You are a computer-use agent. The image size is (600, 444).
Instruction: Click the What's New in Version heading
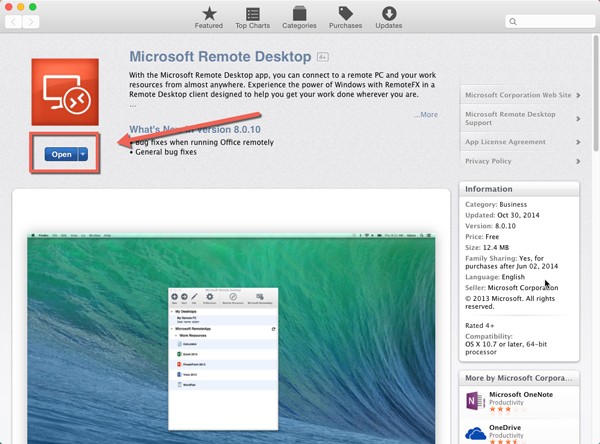[195, 129]
